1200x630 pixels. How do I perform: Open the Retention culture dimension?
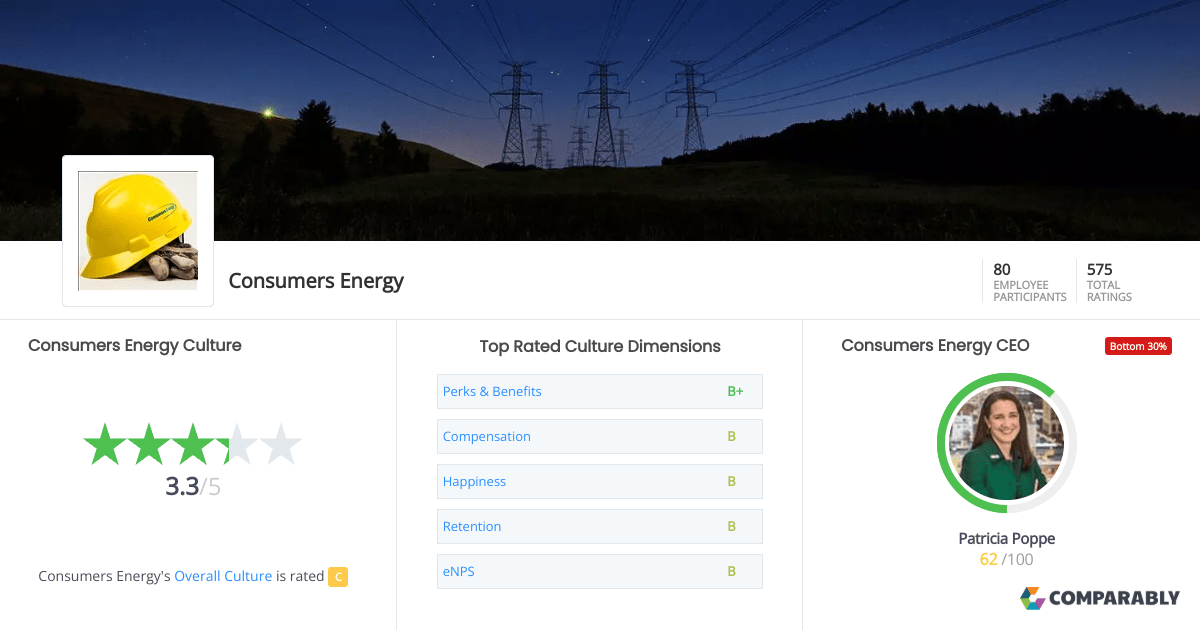pyautogui.click(x=472, y=526)
